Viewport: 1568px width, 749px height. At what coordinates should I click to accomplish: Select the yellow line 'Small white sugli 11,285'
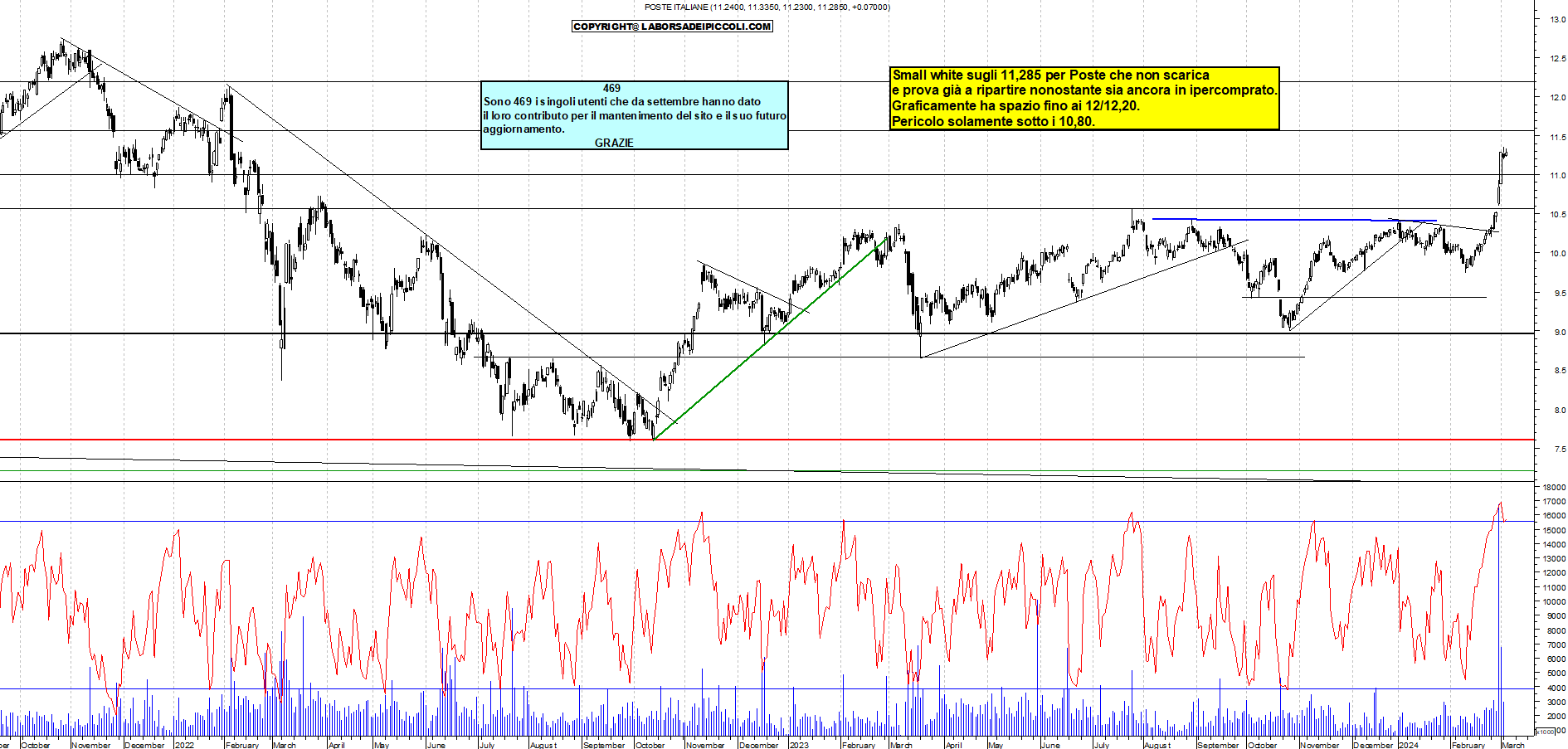tap(1050, 75)
